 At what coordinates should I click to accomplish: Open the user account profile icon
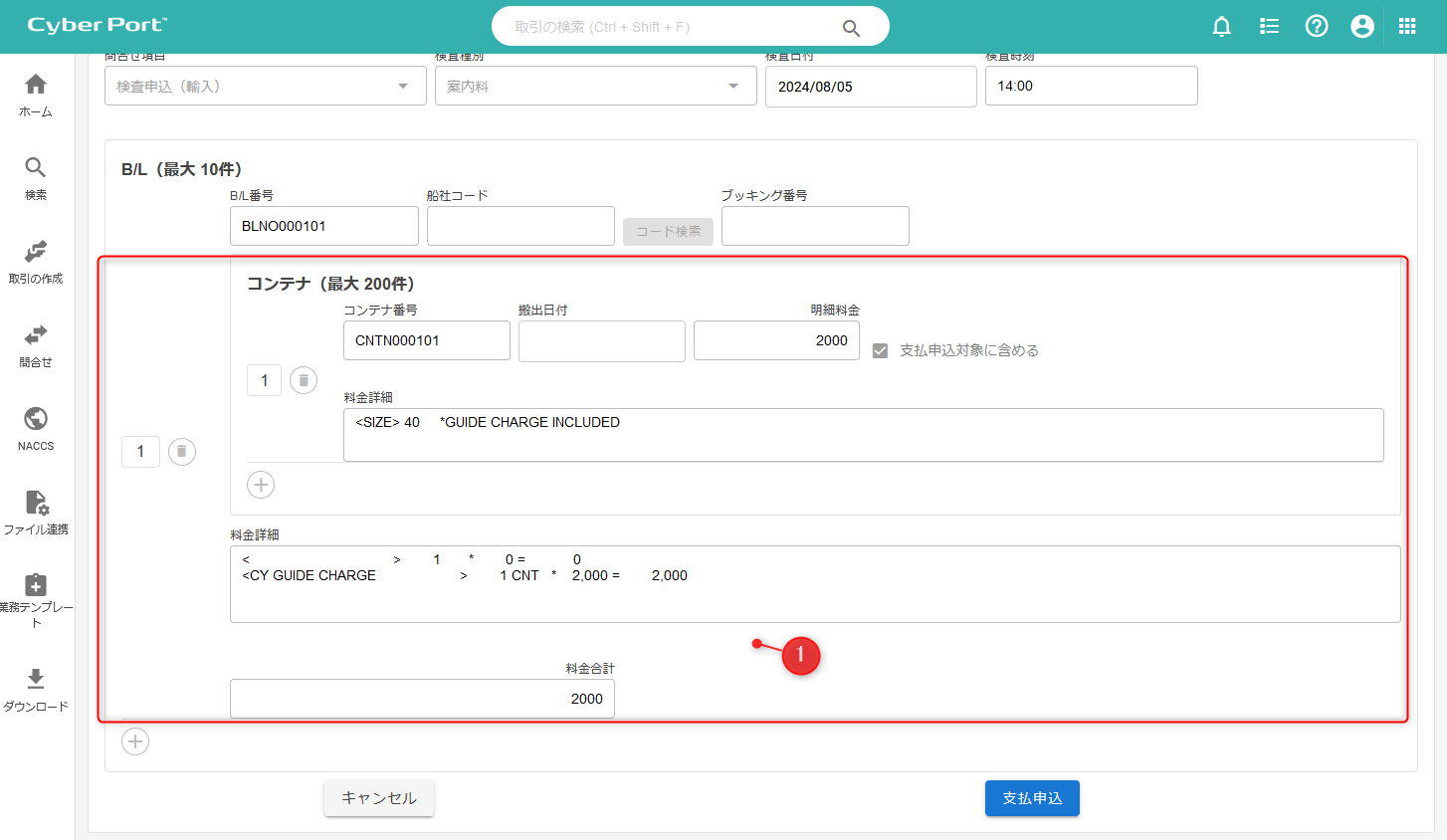[x=1362, y=27]
